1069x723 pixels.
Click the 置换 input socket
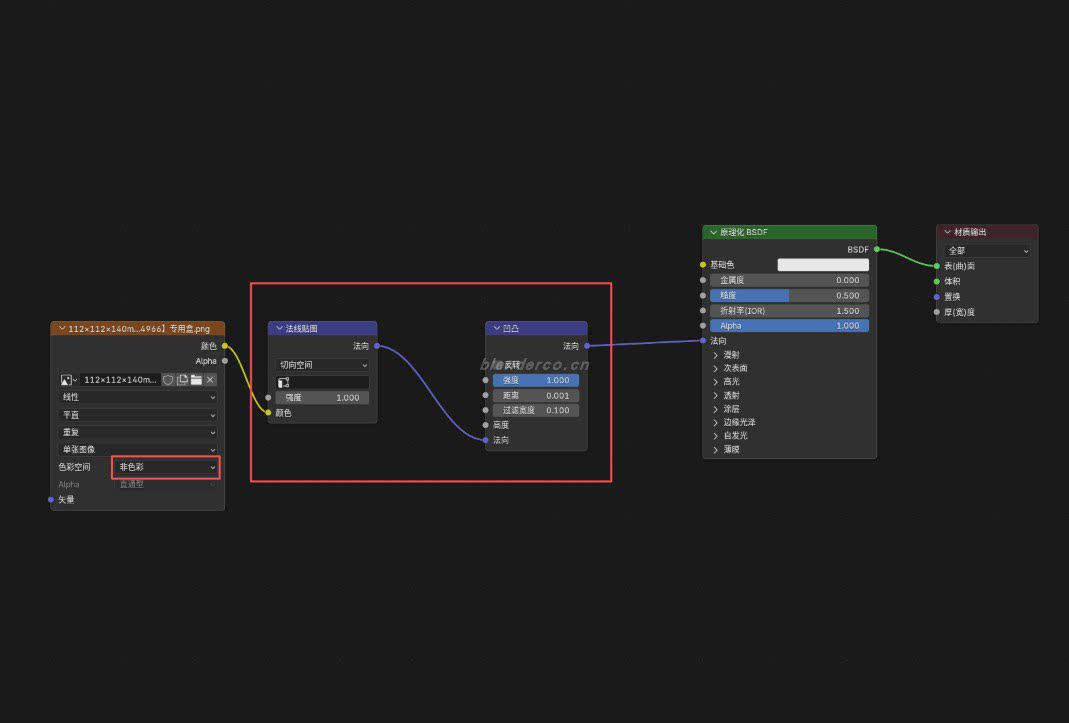pos(937,297)
